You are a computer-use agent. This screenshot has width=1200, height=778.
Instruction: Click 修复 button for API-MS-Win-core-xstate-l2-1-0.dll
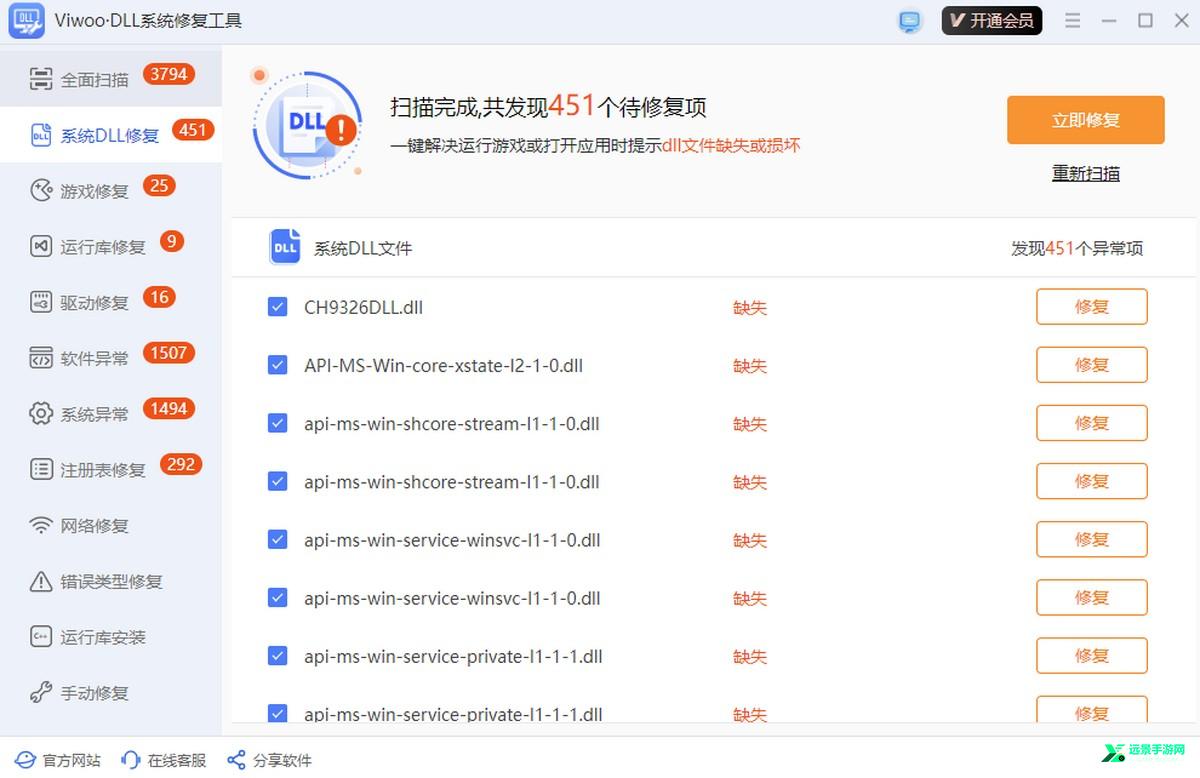1091,365
